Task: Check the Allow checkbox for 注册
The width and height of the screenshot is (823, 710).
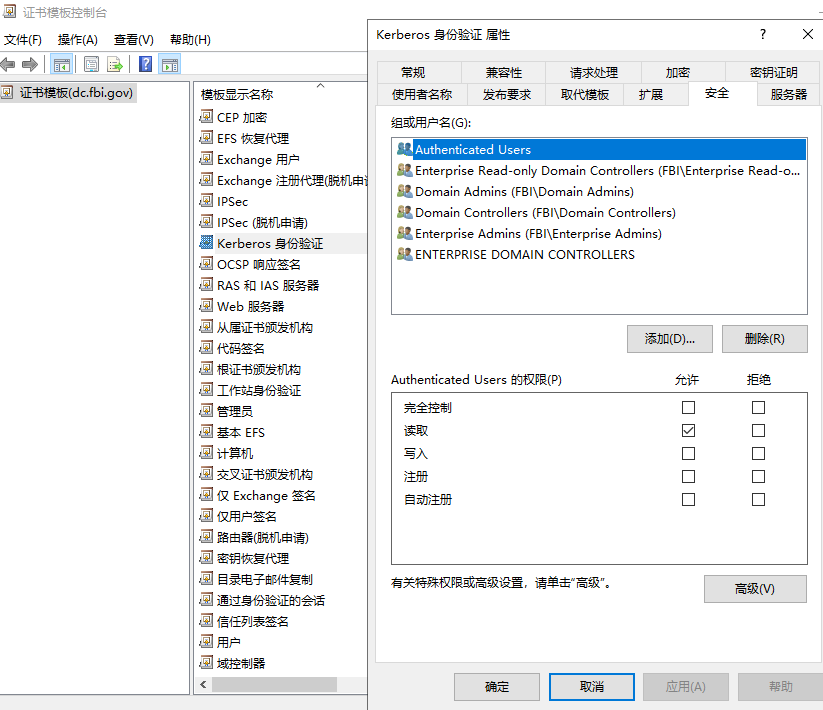Action: [688, 476]
